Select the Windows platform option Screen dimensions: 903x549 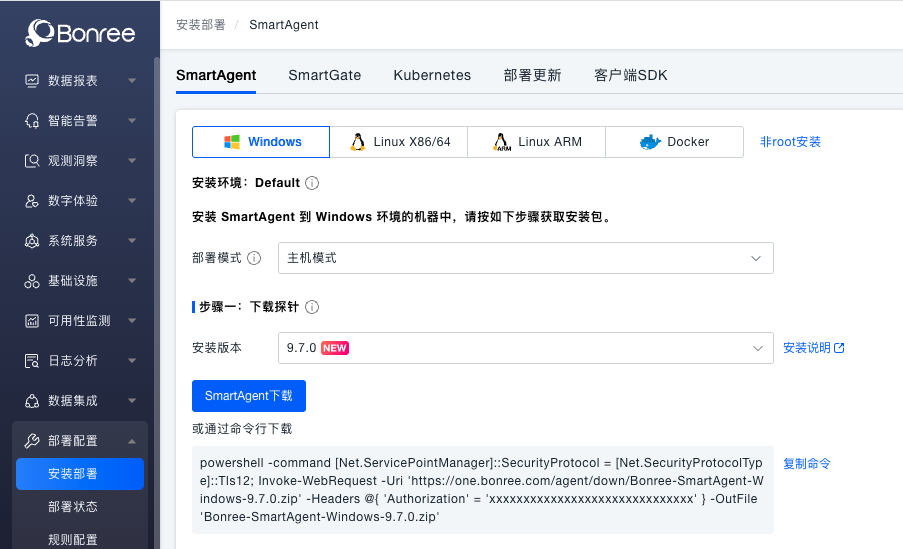(x=261, y=142)
